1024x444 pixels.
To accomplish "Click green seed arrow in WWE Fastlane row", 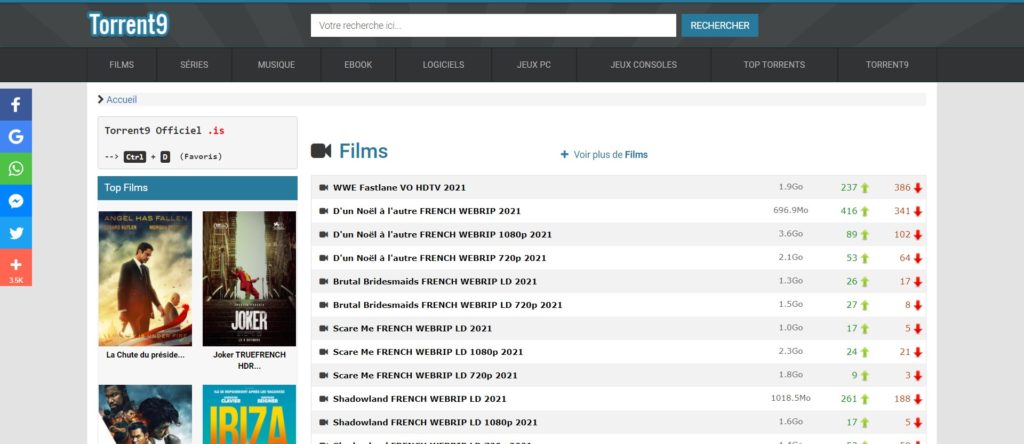I will coord(865,188).
